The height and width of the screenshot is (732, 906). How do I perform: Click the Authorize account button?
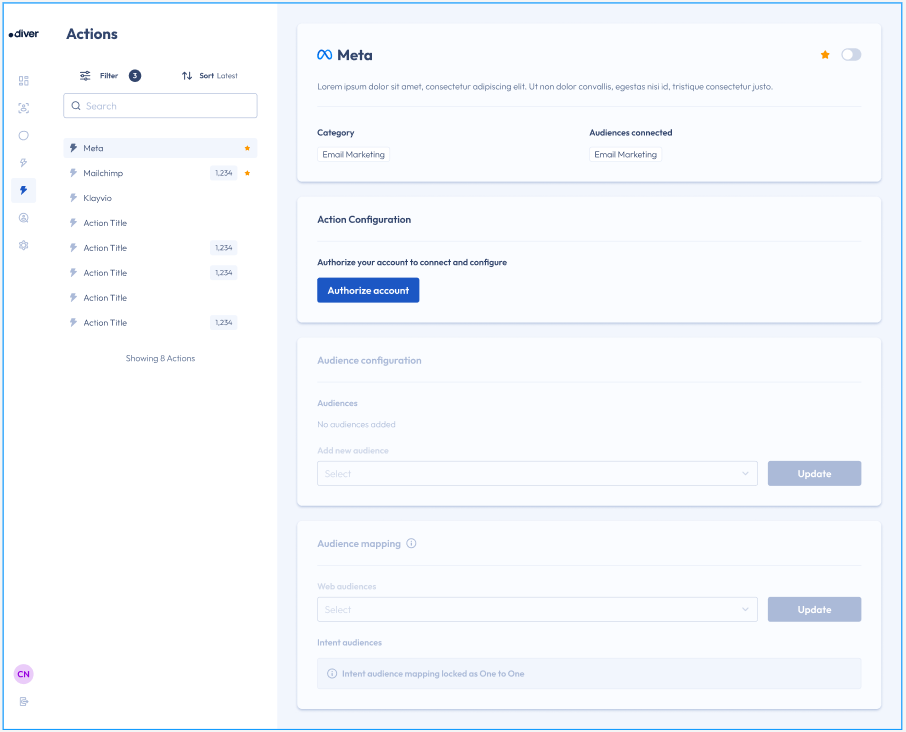368,290
